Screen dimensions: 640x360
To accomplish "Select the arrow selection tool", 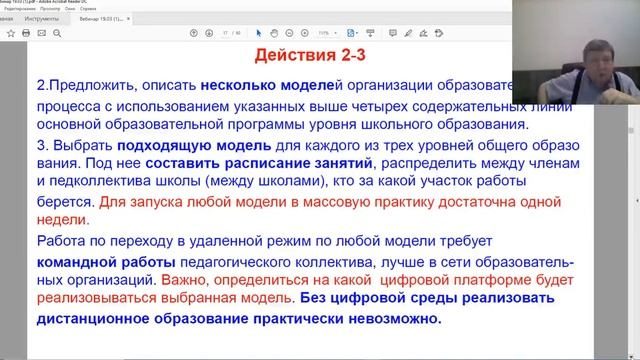I will click(x=258, y=33).
